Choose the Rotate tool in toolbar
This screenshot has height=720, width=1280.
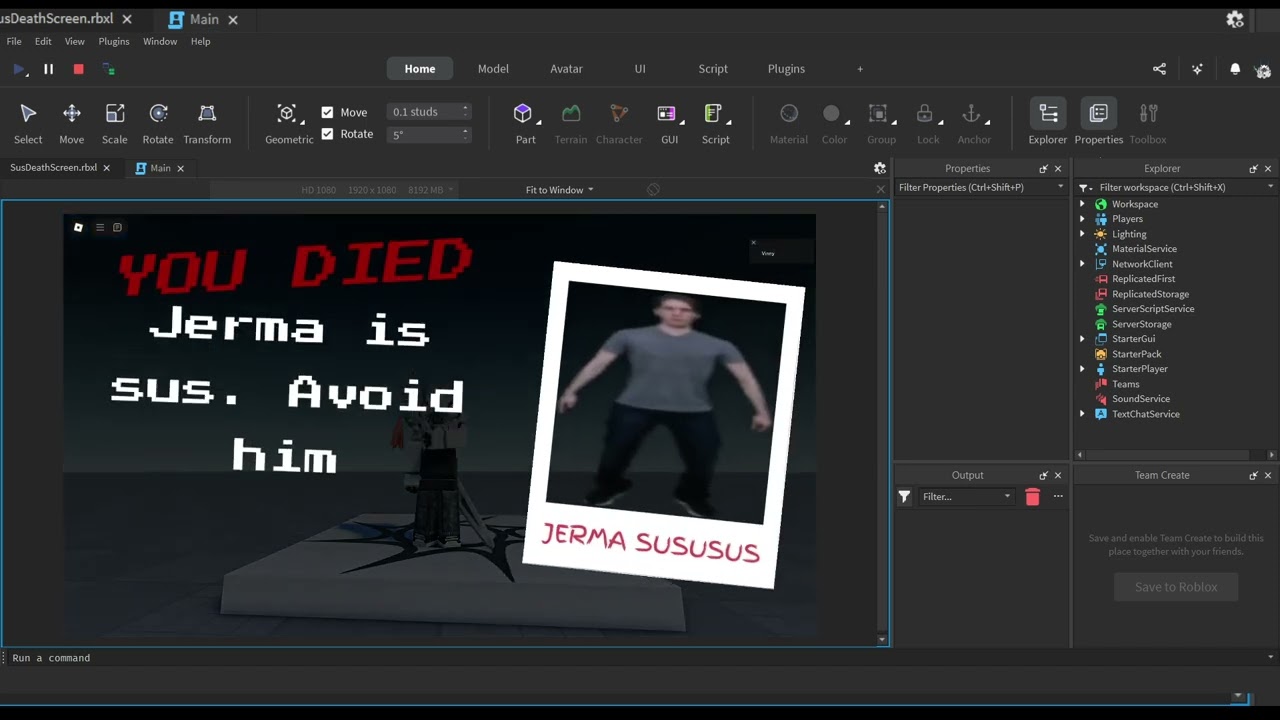click(158, 114)
